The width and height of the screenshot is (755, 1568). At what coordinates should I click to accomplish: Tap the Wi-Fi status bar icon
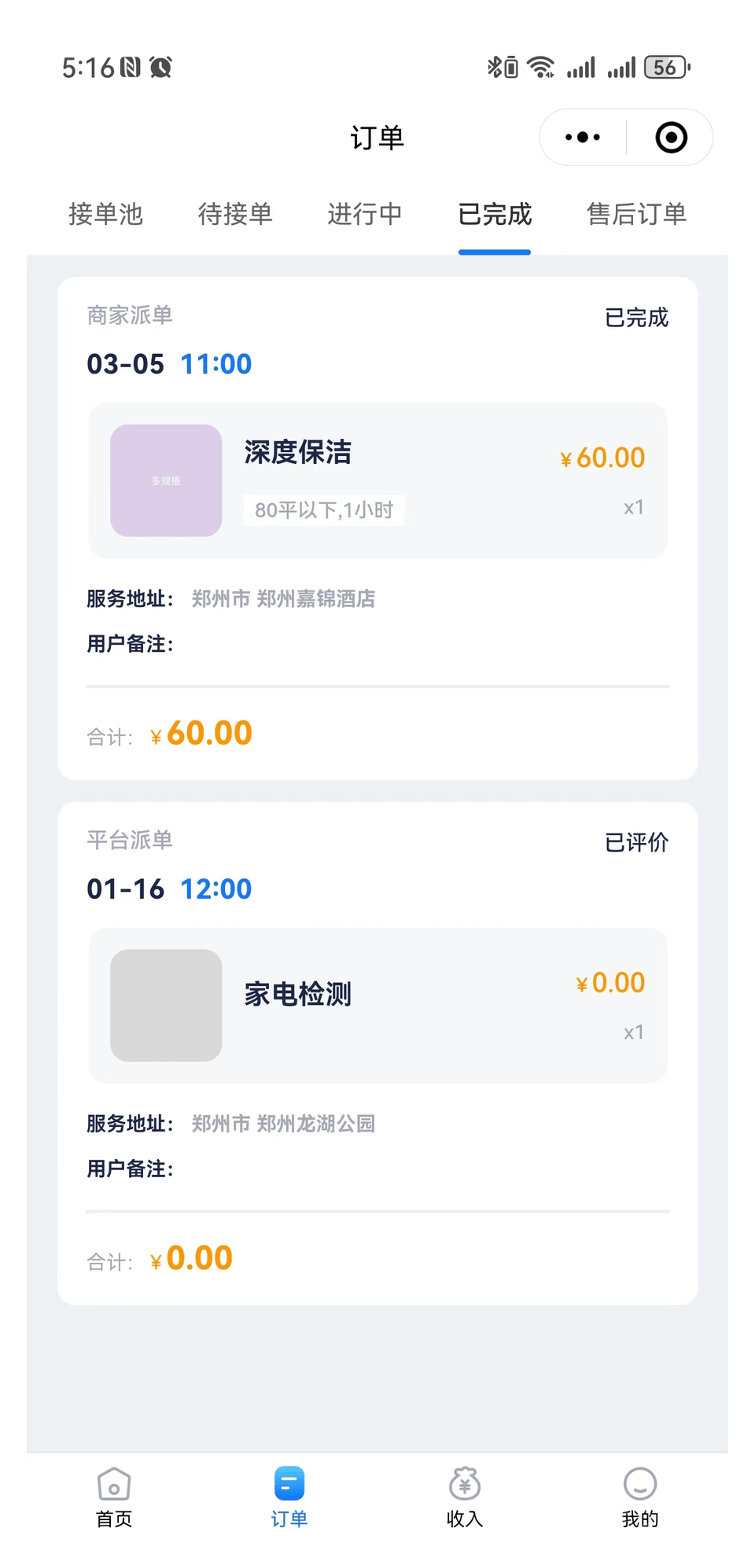tap(540, 68)
